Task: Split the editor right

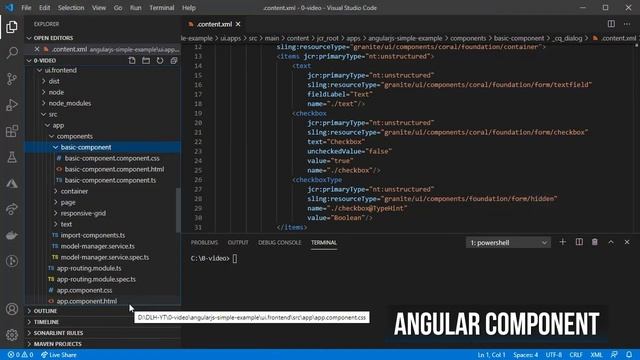Action: (611, 24)
